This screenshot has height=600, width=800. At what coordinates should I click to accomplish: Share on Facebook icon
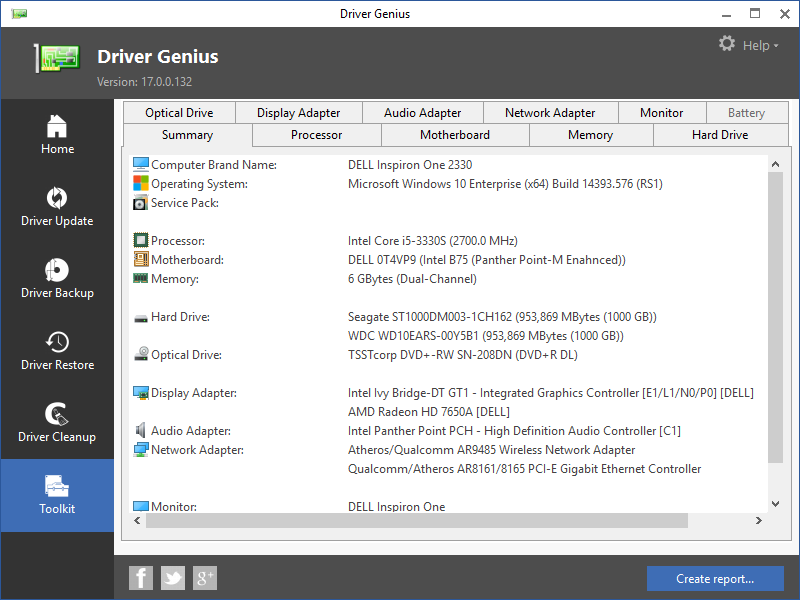[x=141, y=578]
